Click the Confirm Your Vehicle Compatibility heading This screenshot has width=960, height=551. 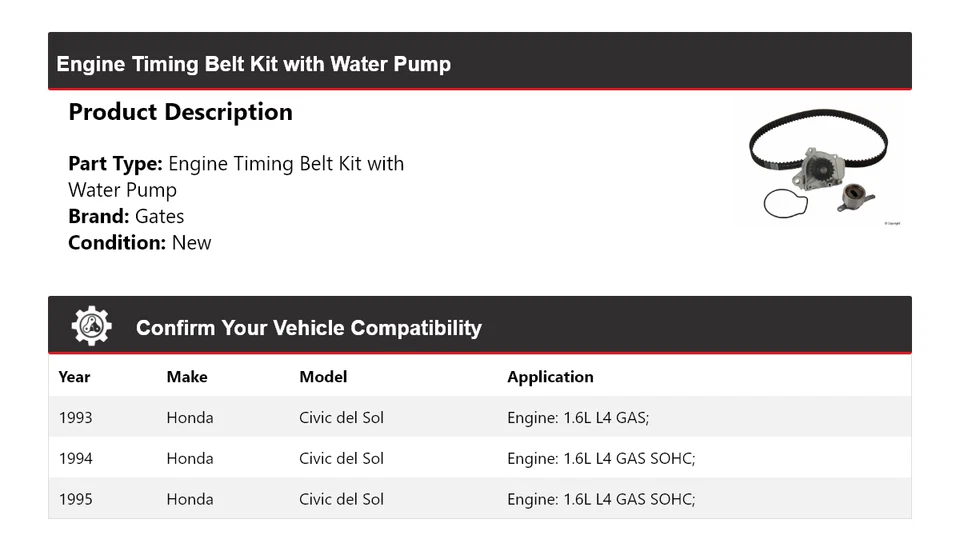pyautogui.click(x=308, y=328)
